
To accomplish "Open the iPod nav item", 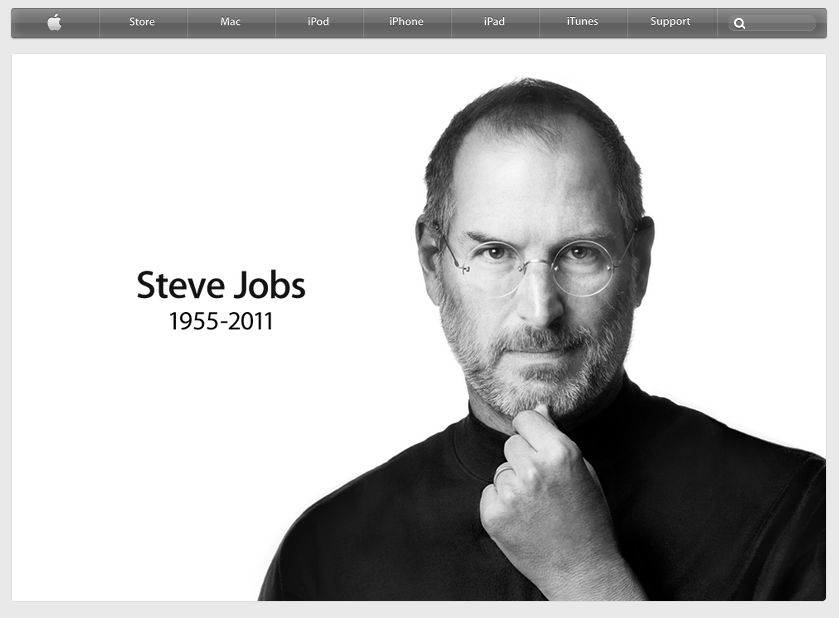I will click(318, 22).
